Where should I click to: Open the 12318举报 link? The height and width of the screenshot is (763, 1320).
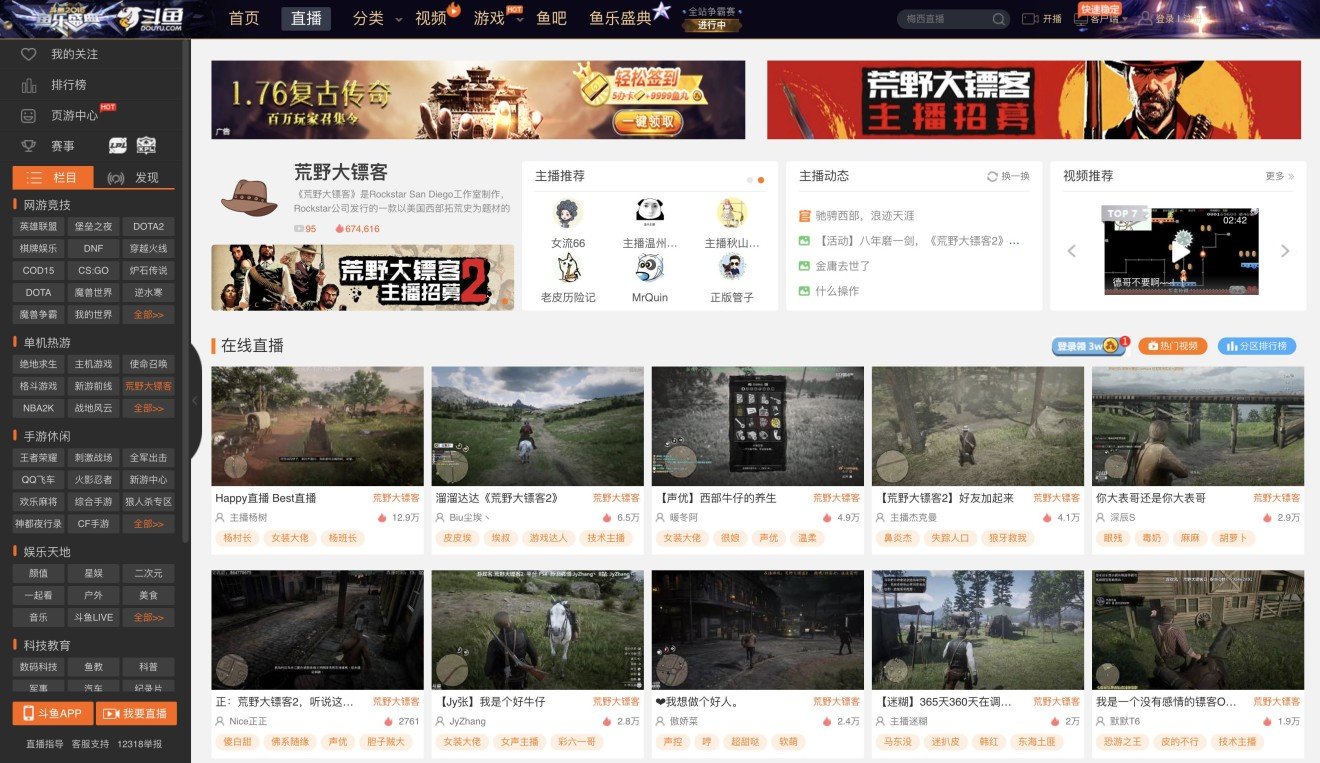(x=140, y=744)
